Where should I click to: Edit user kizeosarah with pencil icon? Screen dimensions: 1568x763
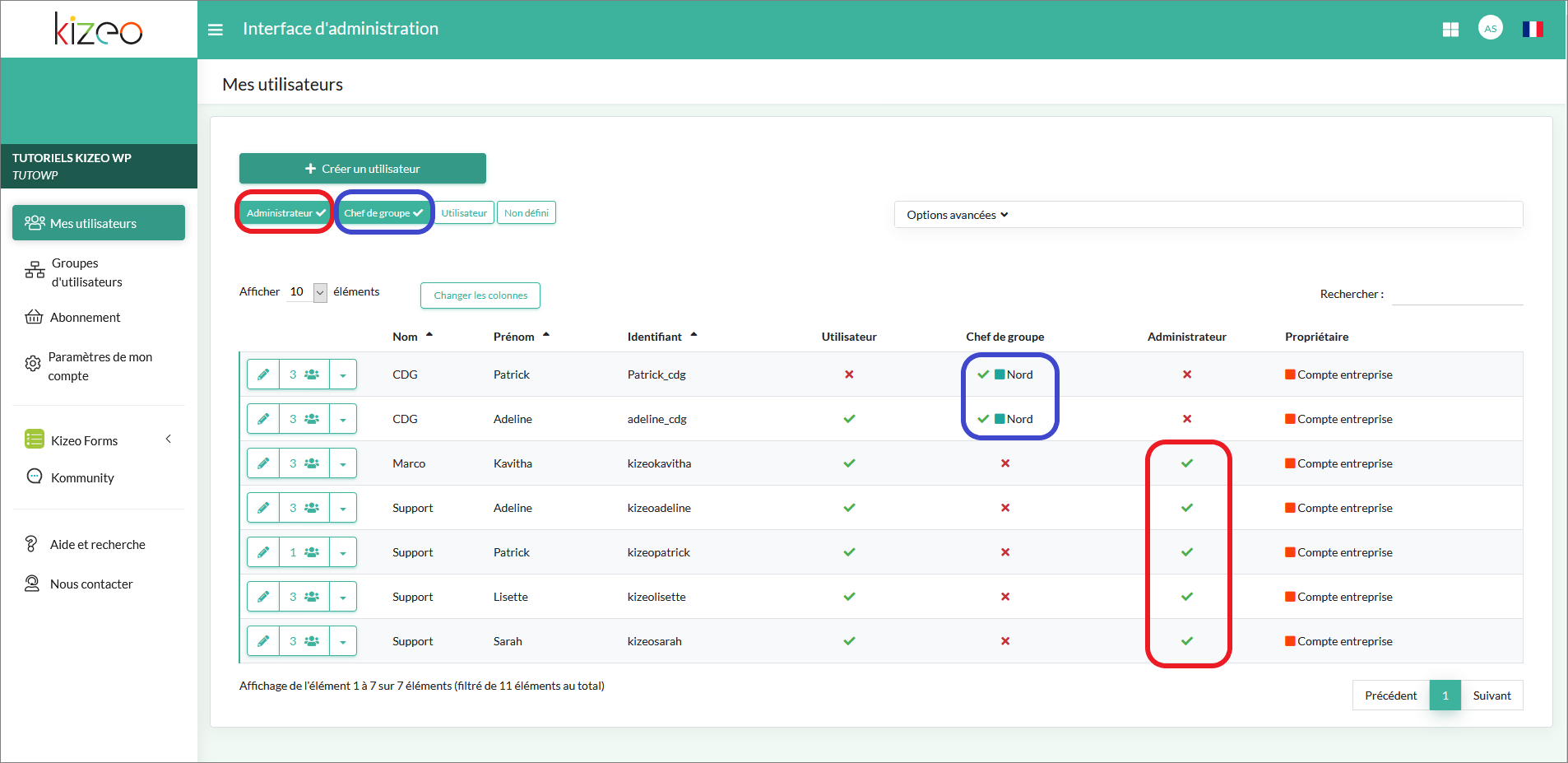coord(263,641)
